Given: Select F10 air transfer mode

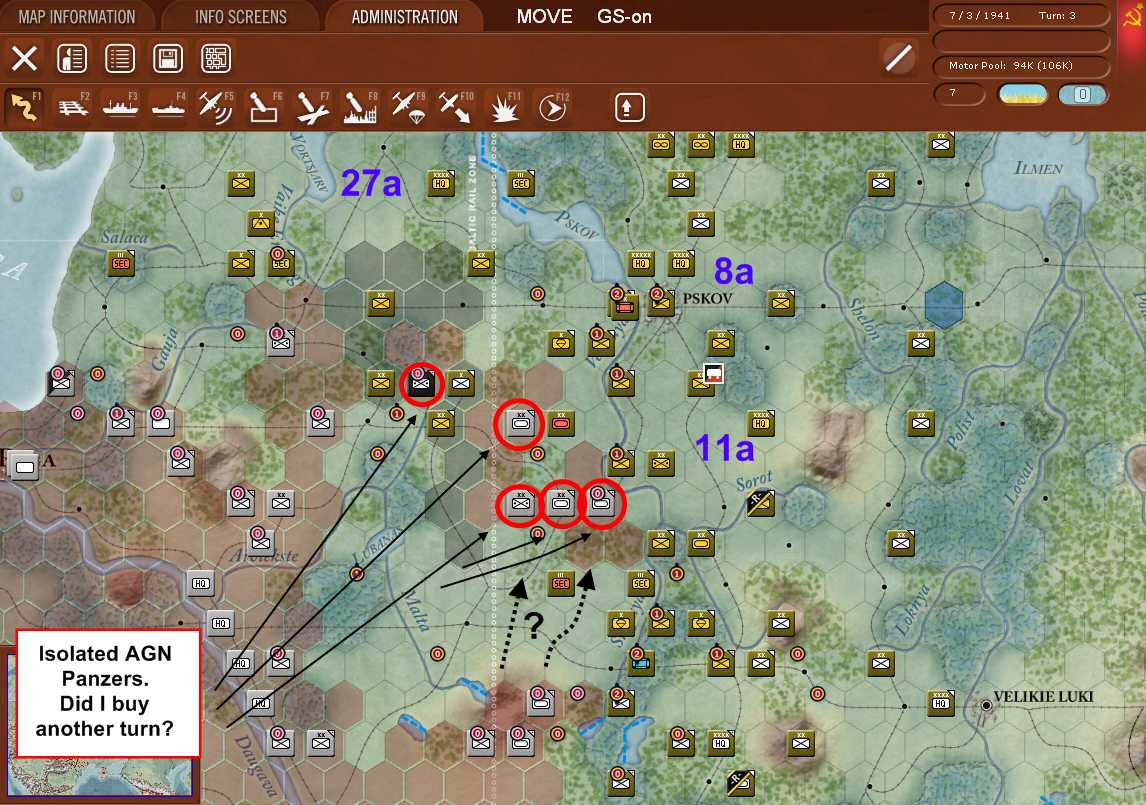Looking at the screenshot, I should 456,107.
